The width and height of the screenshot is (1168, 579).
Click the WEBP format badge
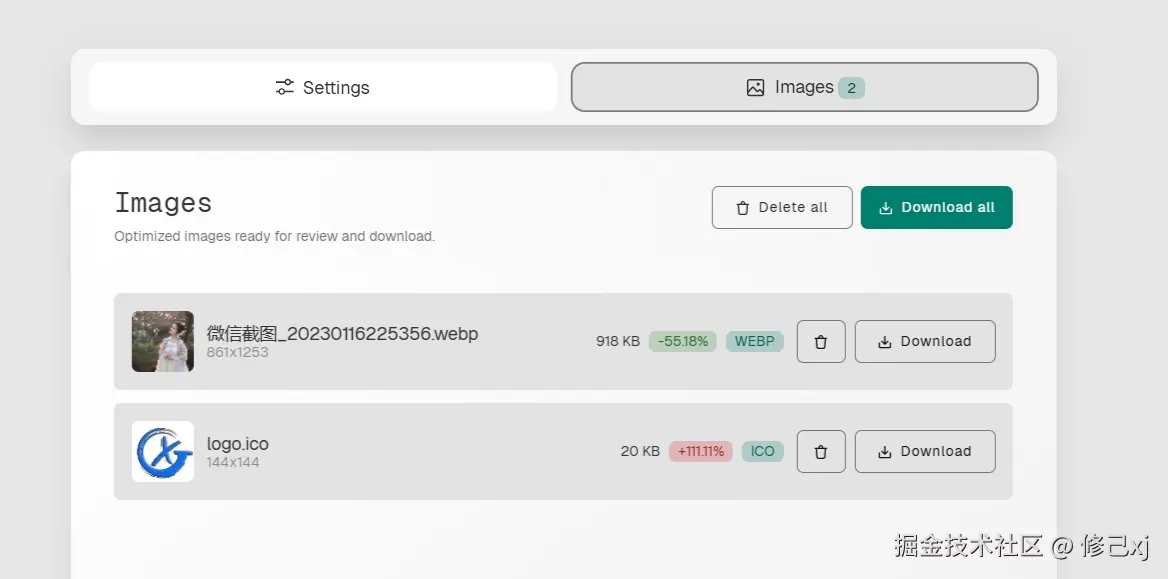coord(755,341)
